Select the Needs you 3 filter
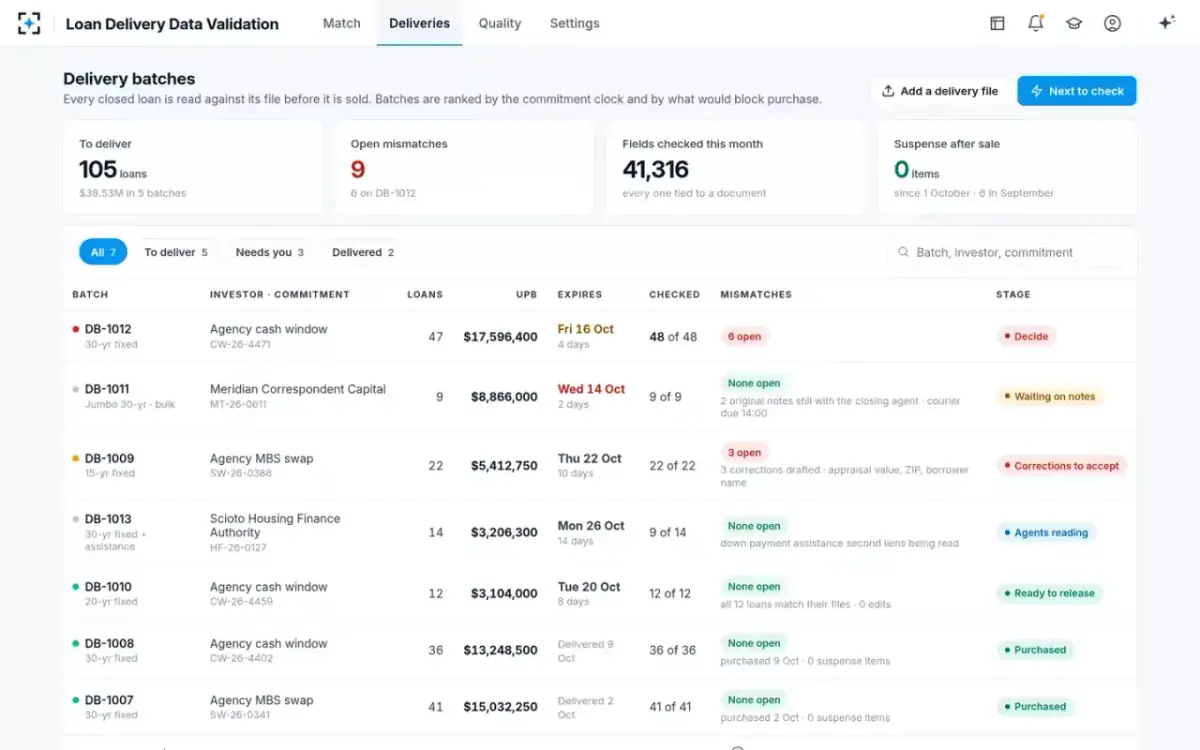The image size is (1200, 750). [x=269, y=252]
